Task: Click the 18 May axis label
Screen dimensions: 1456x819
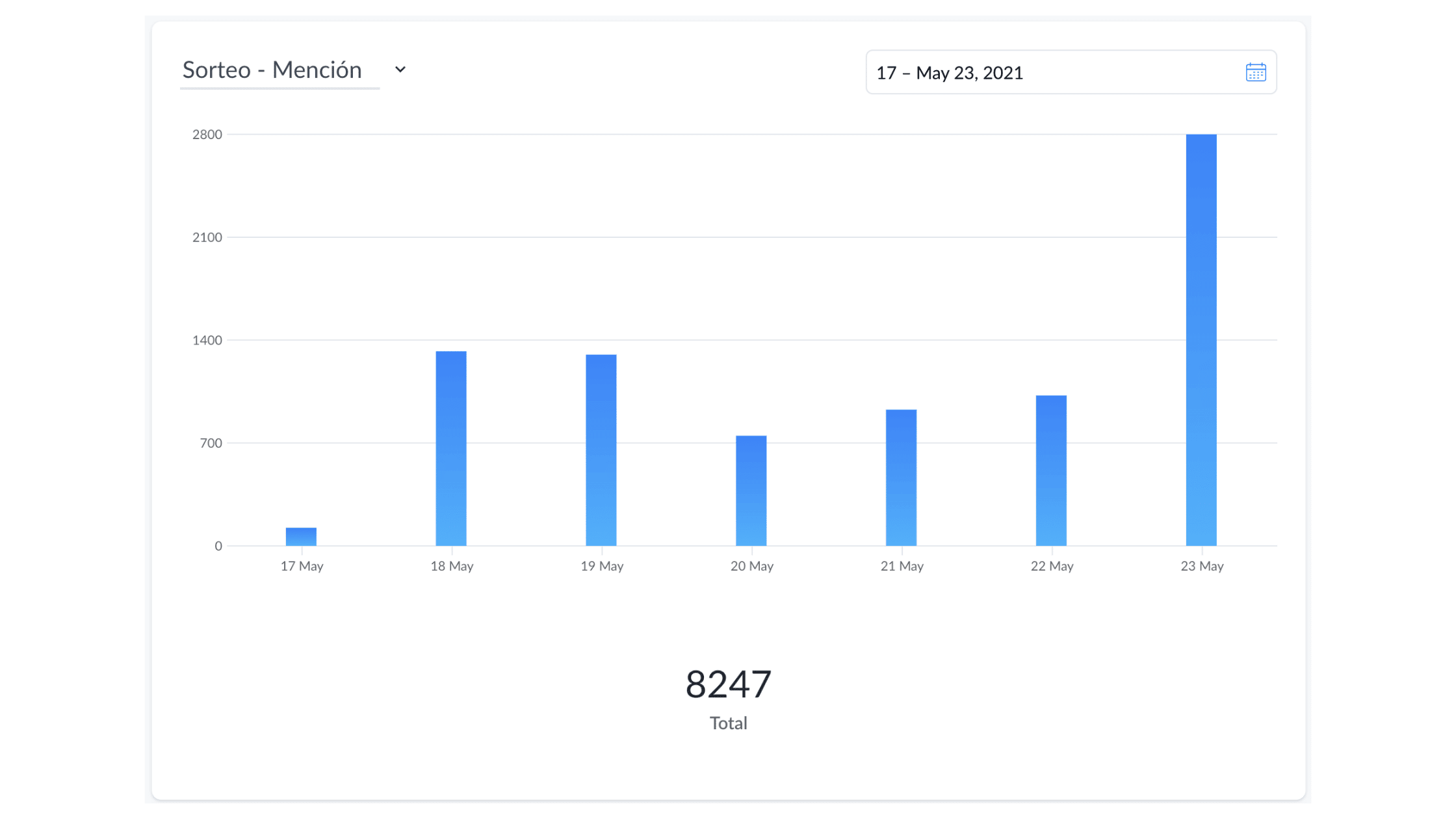Action: click(452, 566)
